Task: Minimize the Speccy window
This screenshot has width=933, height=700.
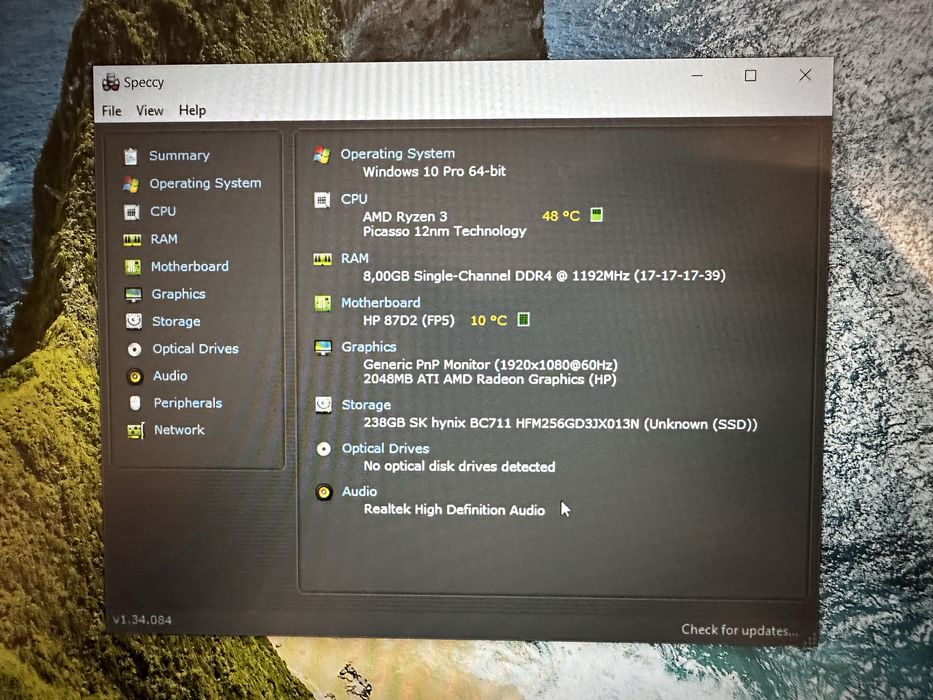Action: [697, 76]
